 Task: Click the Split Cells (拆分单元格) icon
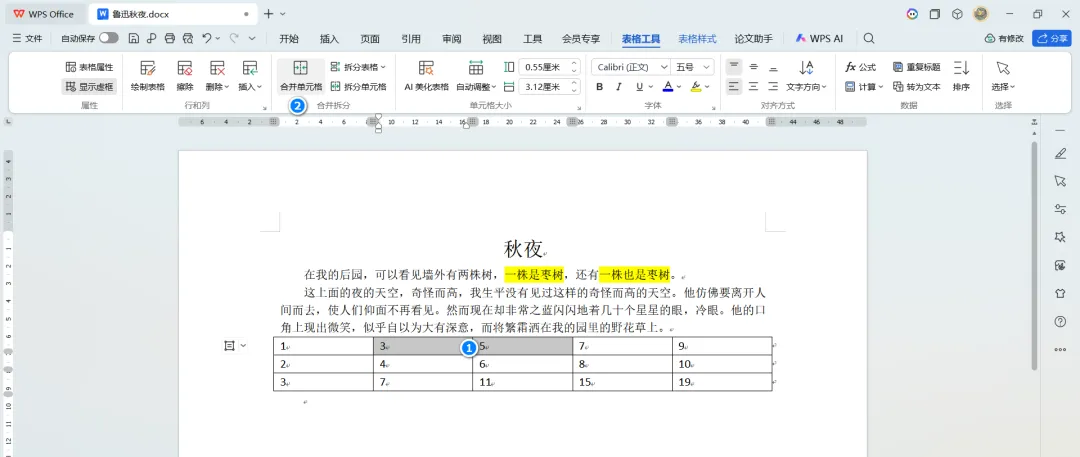point(335,87)
